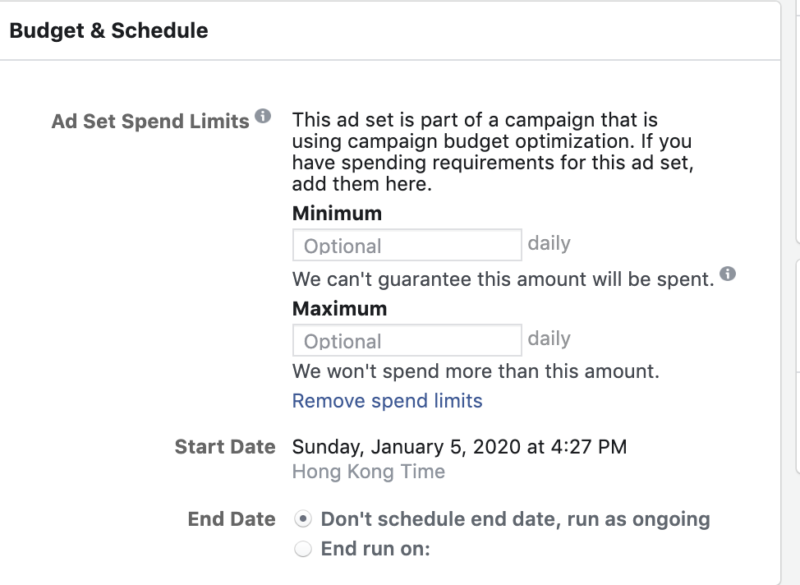Viewport: 800px width, 585px height.
Task: Click the Ad Set Spend Limits label
Action: click(x=150, y=121)
